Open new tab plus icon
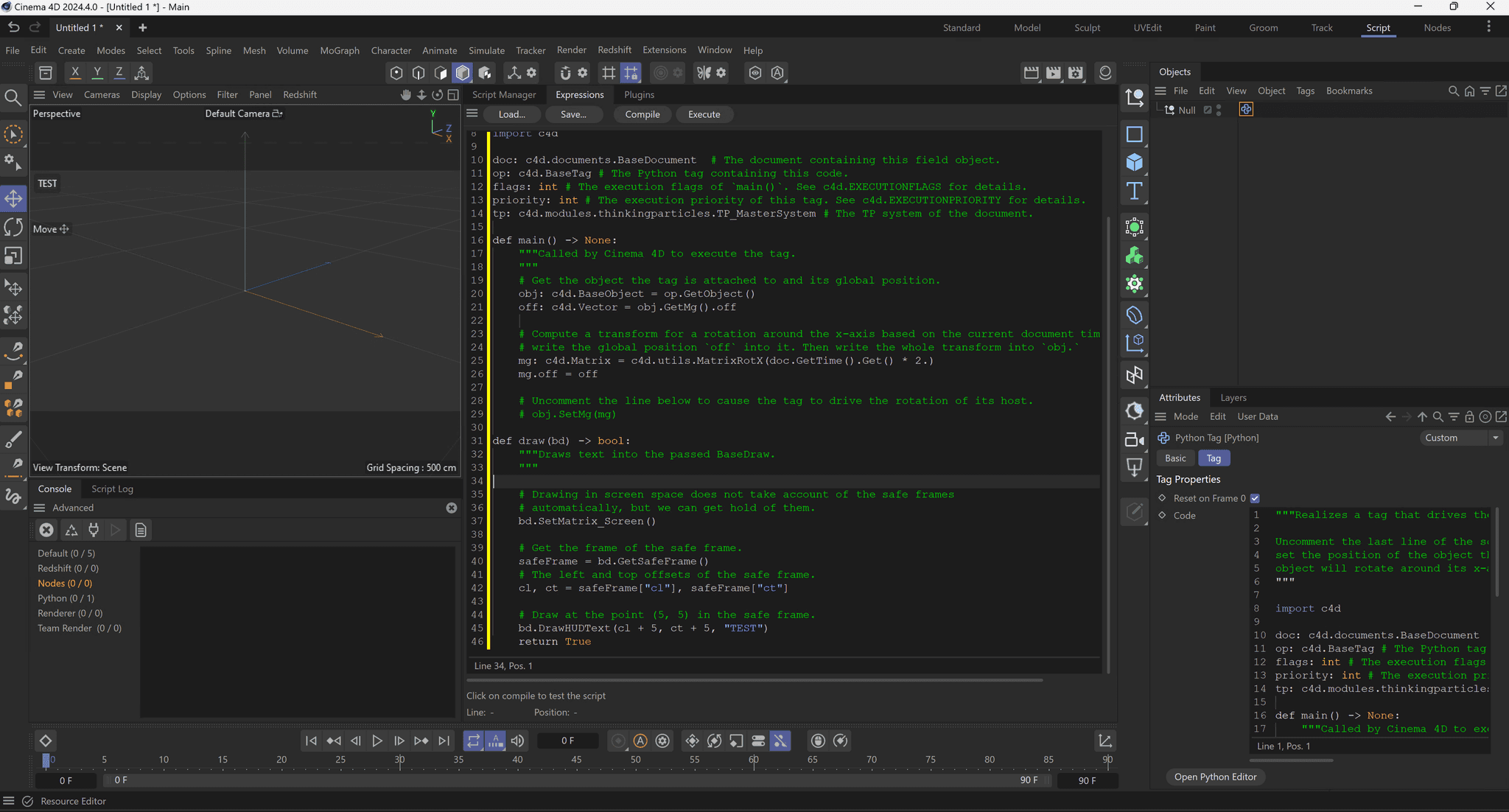The image size is (1509, 812). [142, 27]
